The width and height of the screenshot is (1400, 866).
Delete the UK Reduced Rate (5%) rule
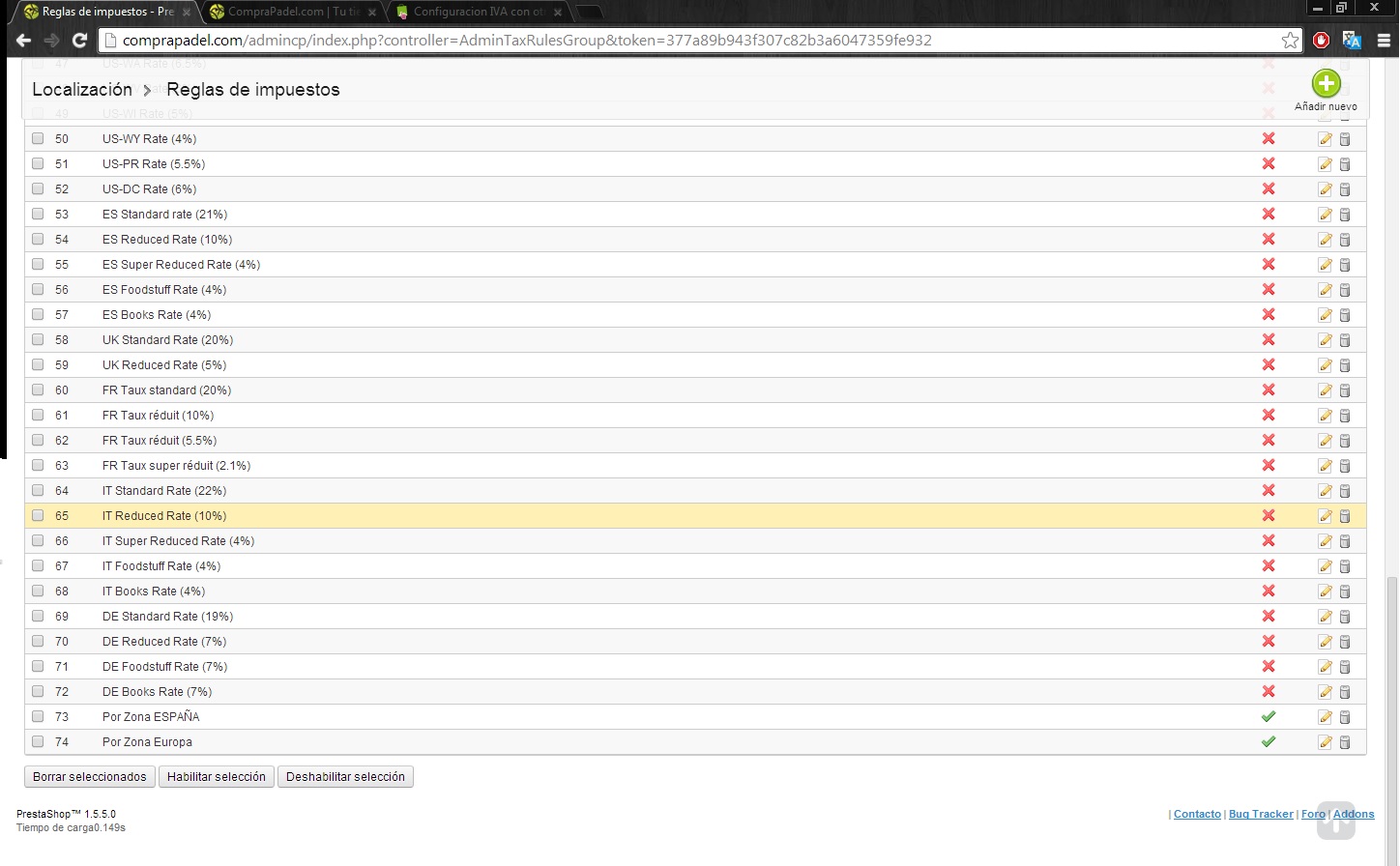tap(1345, 365)
